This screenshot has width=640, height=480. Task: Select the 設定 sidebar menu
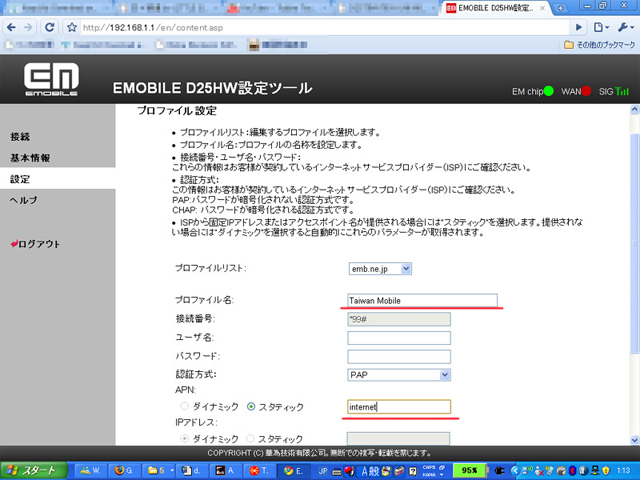tap(20, 179)
